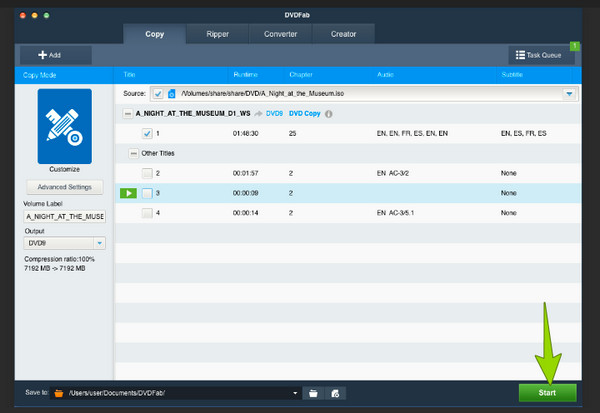Click the Title column header
600x413 pixels.
pyautogui.click(x=129, y=75)
